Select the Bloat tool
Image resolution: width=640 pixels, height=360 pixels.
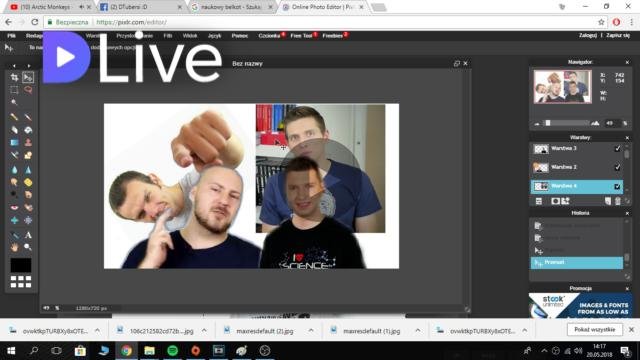coord(14,220)
